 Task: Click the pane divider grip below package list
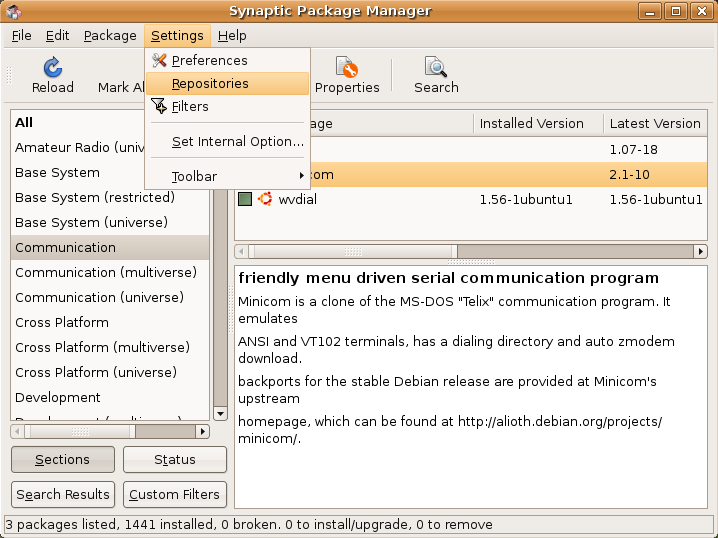pos(471,262)
